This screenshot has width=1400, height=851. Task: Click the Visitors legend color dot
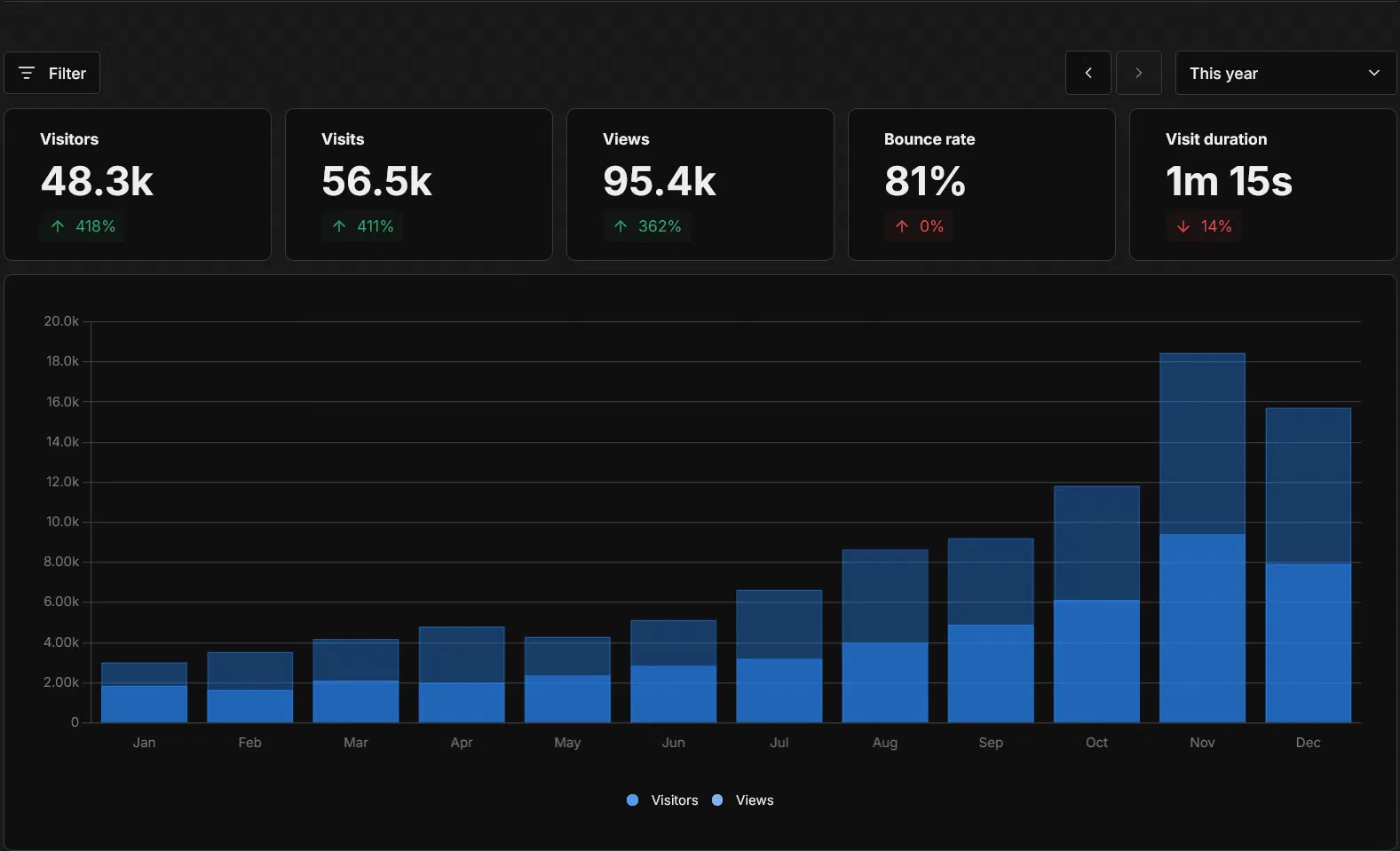(x=632, y=800)
